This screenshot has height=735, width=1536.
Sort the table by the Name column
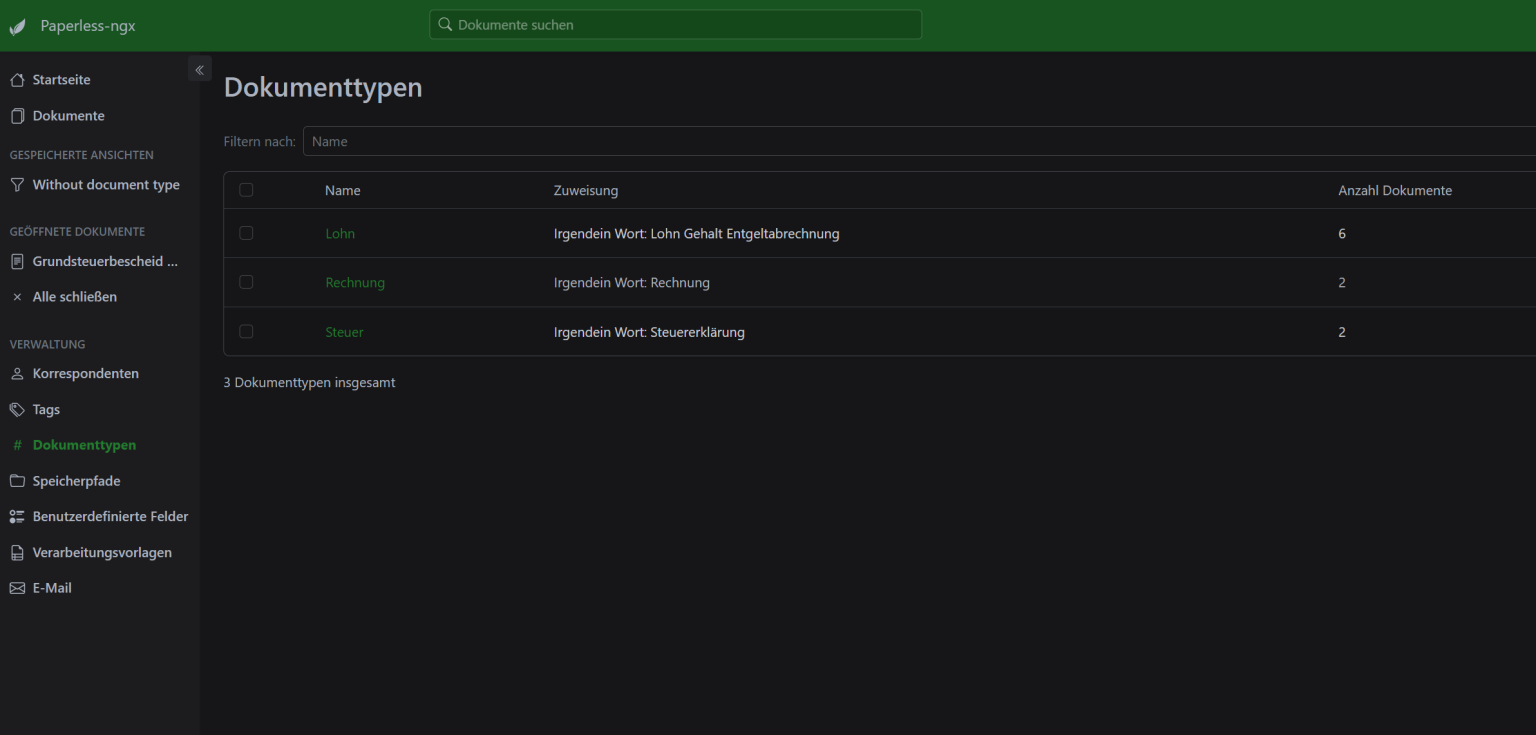click(342, 190)
